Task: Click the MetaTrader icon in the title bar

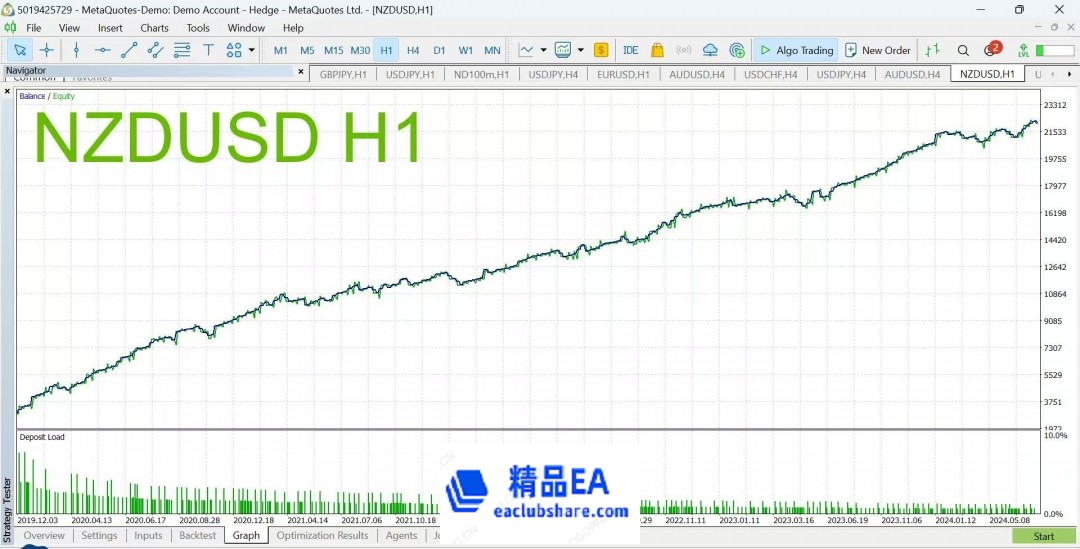Action: (x=8, y=9)
